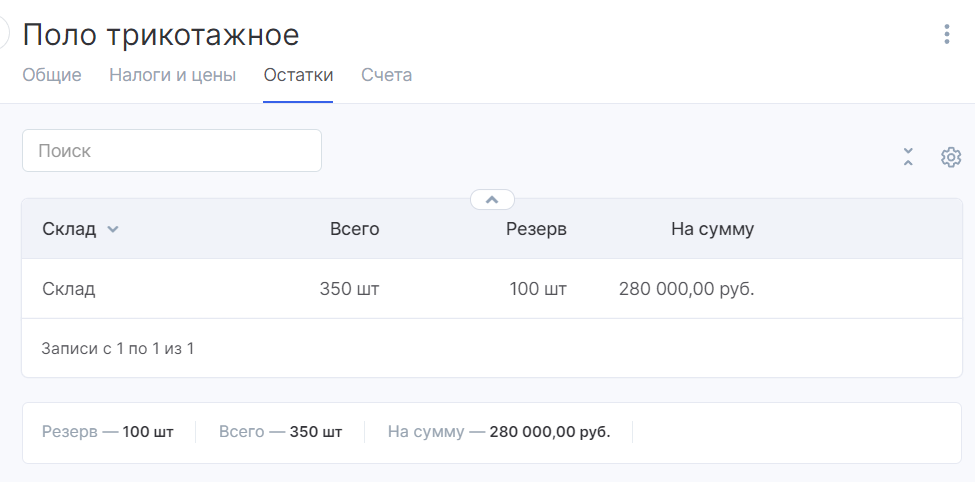Sort by the Резерв column header
975x482 pixels.
click(536, 229)
